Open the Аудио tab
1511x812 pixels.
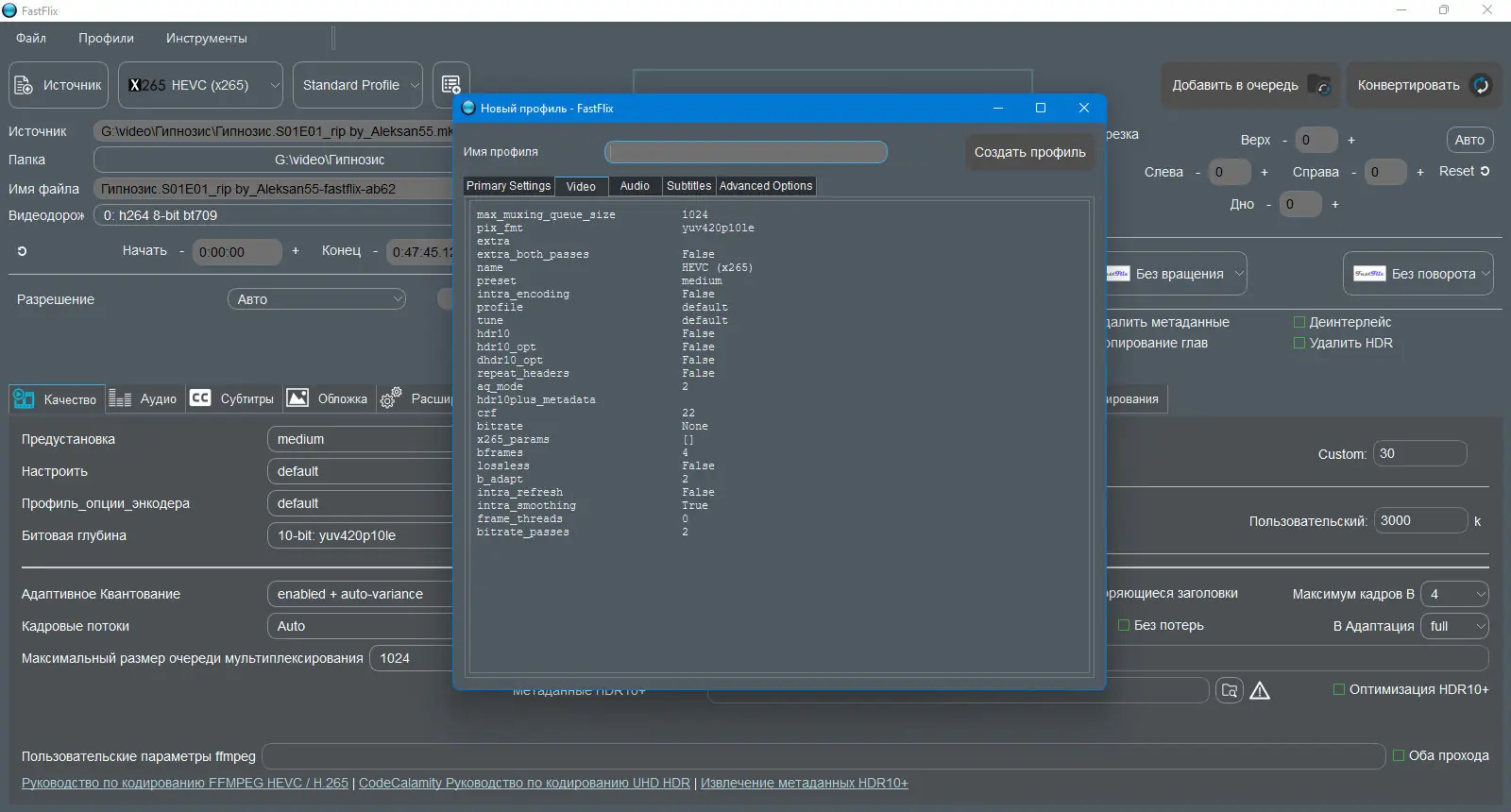(x=143, y=398)
